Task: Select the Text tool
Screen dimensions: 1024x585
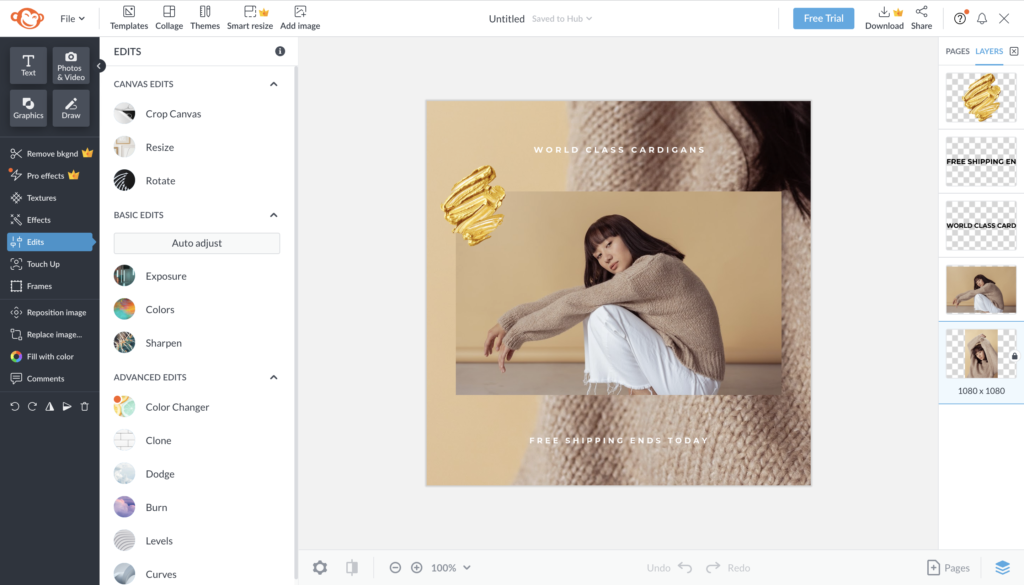Action: [28, 65]
